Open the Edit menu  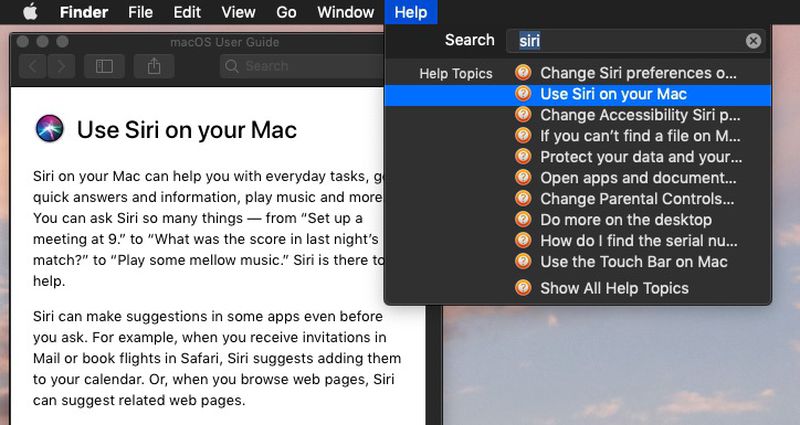pos(187,12)
